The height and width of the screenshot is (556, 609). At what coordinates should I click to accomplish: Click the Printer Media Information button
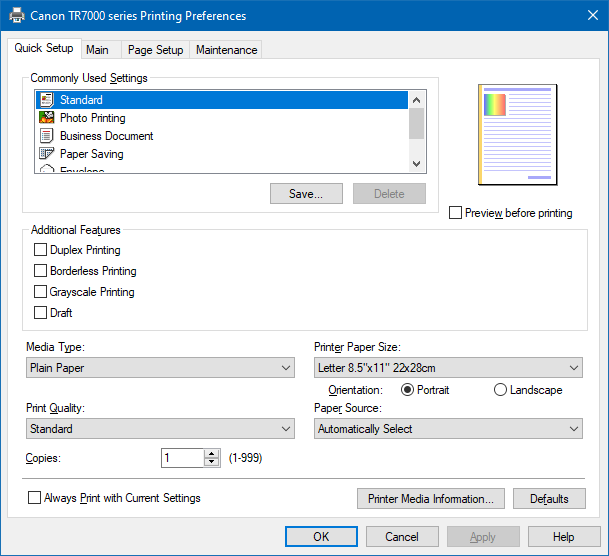(430, 499)
